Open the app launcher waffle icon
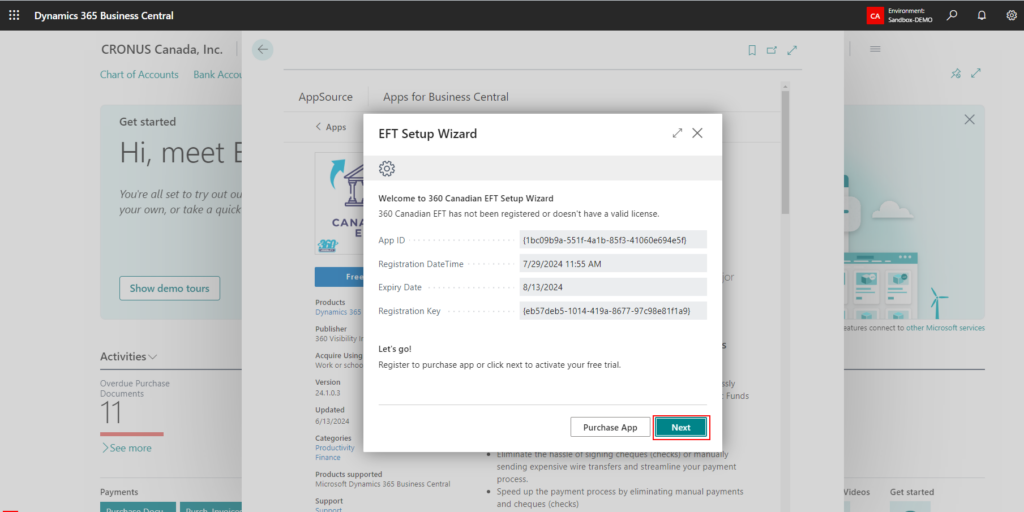Viewport: 1024px width, 512px height. [14, 15]
